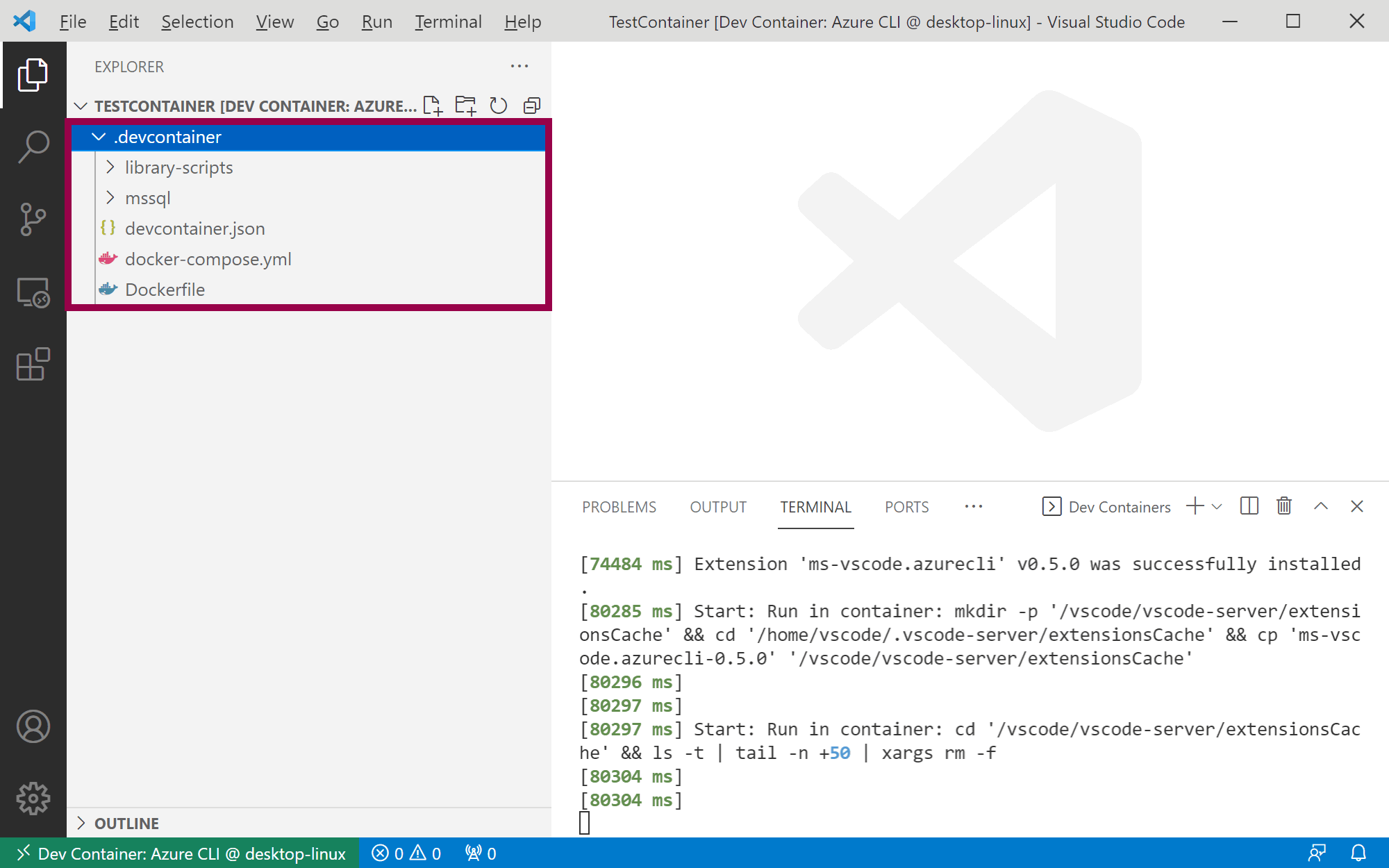Open the Search view in activity bar
The width and height of the screenshot is (1389, 868).
click(x=33, y=147)
